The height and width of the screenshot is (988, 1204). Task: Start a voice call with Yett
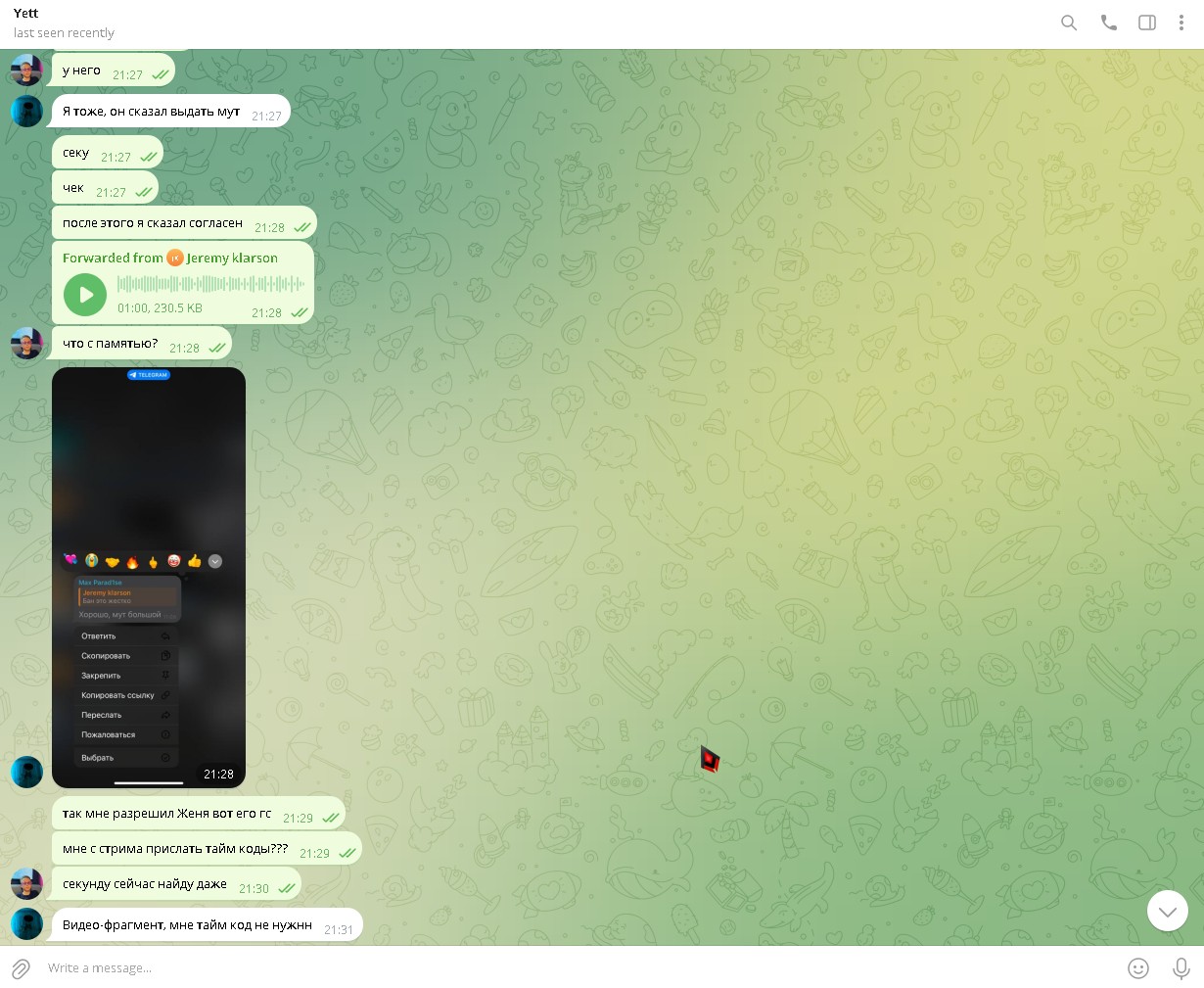pyautogui.click(x=1108, y=23)
